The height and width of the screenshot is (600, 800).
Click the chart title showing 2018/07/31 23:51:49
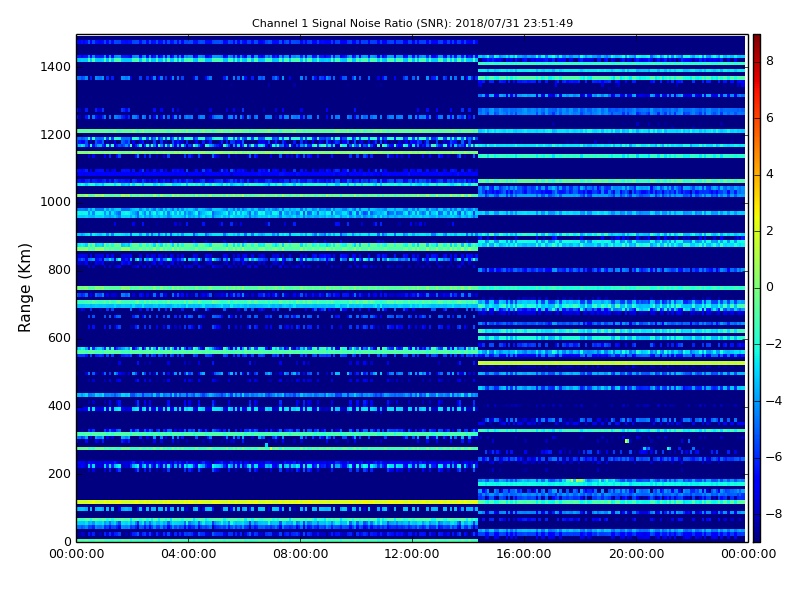pyautogui.click(x=412, y=23)
